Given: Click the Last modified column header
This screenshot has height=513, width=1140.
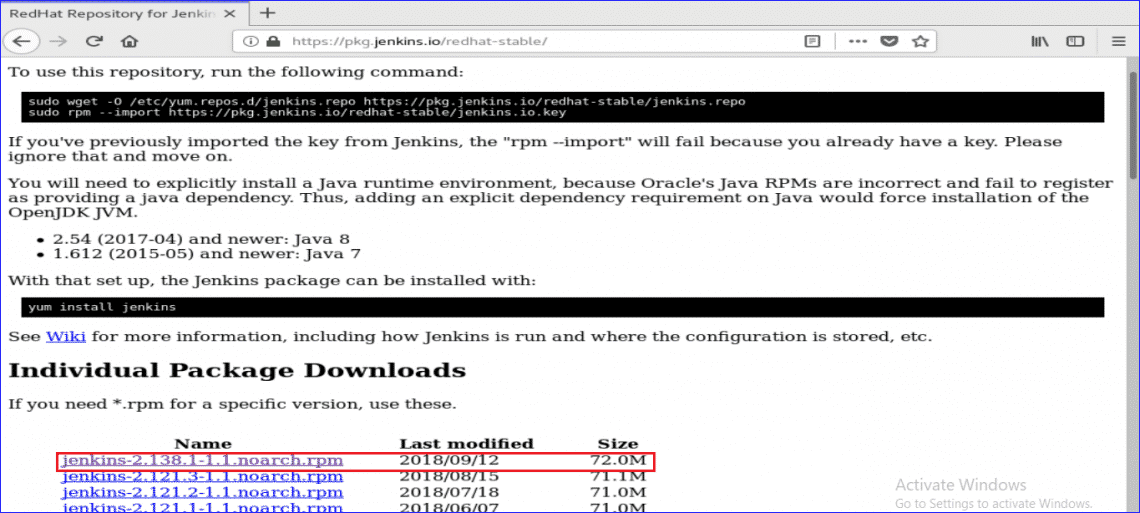Looking at the screenshot, I should (x=466, y=443).
